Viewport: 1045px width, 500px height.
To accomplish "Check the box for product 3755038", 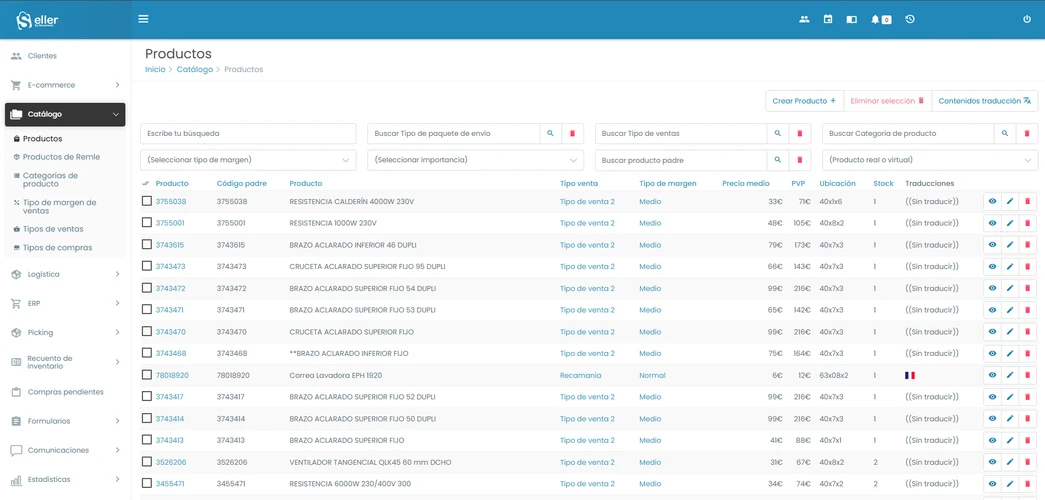I will (147, 201).
